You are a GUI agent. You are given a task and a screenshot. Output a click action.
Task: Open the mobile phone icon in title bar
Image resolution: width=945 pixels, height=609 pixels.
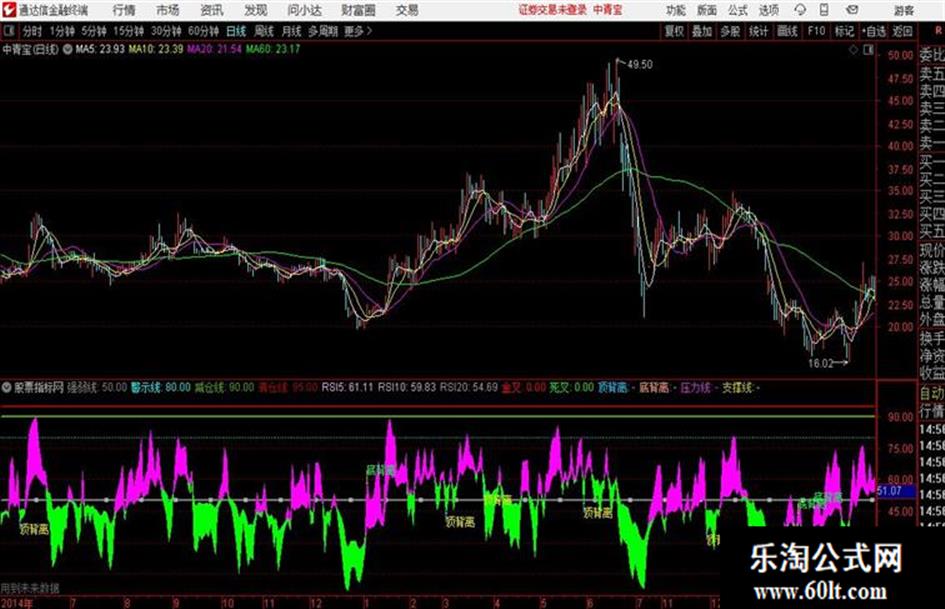coord(824,10)
